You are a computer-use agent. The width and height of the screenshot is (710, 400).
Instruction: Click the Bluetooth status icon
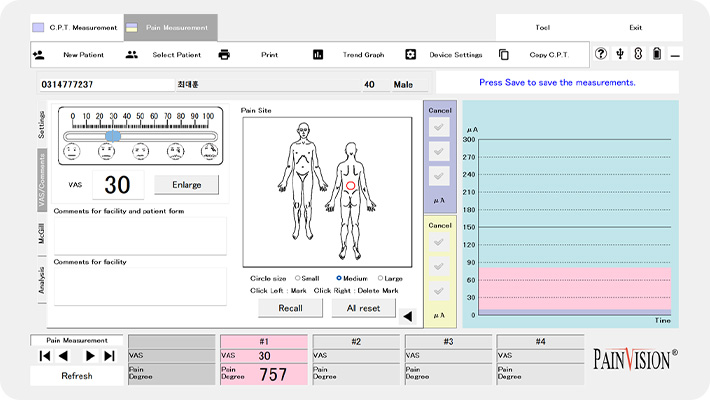pyautogui.click(x=638, y=54)
